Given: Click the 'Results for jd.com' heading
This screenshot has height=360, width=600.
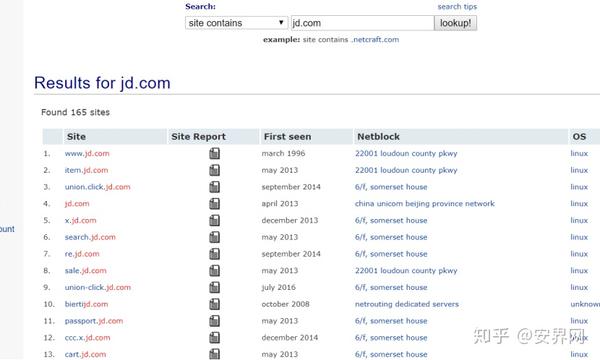Looking at the screenshot, I should coord(102,83).
